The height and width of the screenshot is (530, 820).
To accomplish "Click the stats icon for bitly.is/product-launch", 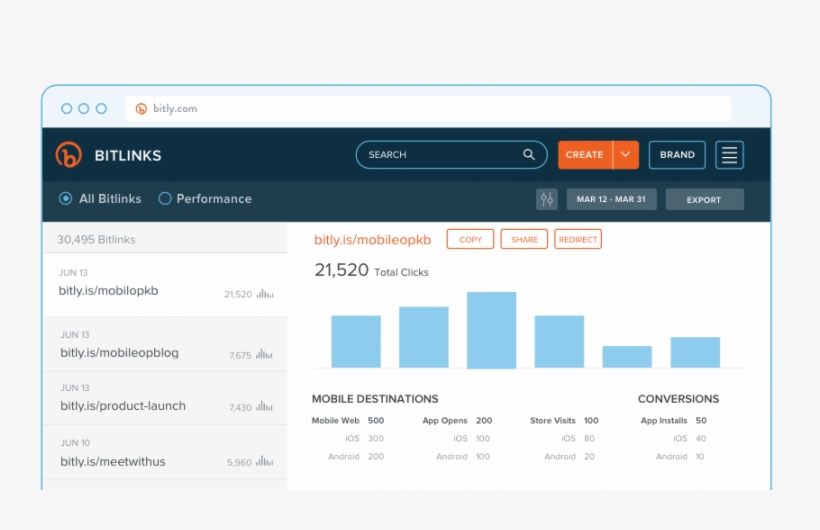I will point(264,406).
